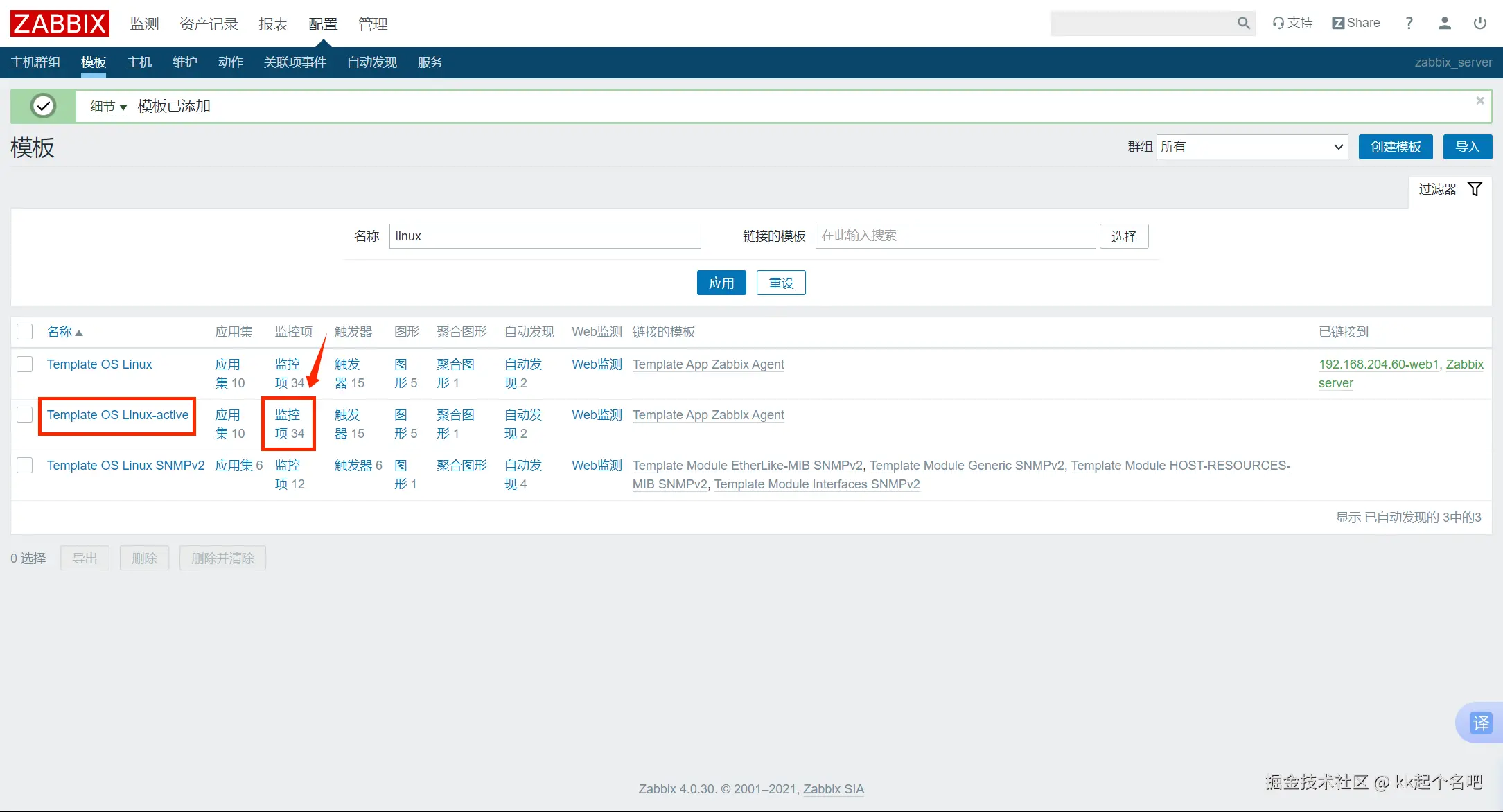Check the Template OS Linux checkbox
Image resolution: width=1503 pixels, height=812 pixels.
point(25,364)
